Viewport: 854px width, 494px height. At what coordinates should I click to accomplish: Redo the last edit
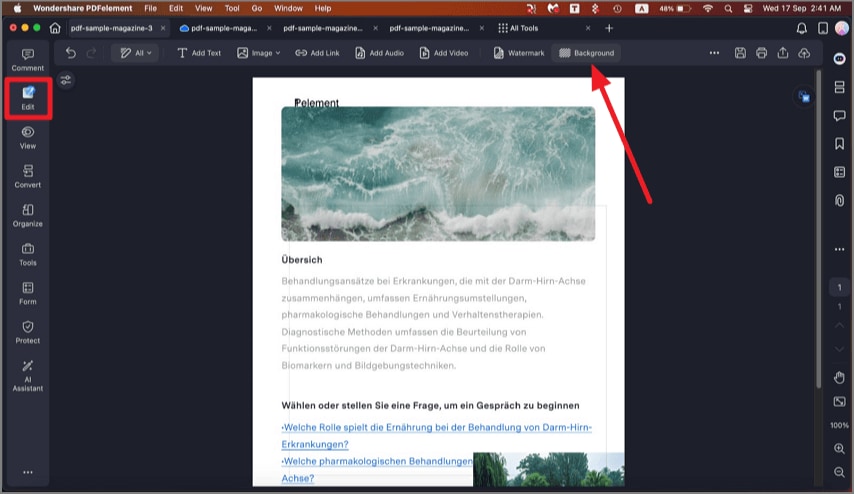(x=91, y=53)
